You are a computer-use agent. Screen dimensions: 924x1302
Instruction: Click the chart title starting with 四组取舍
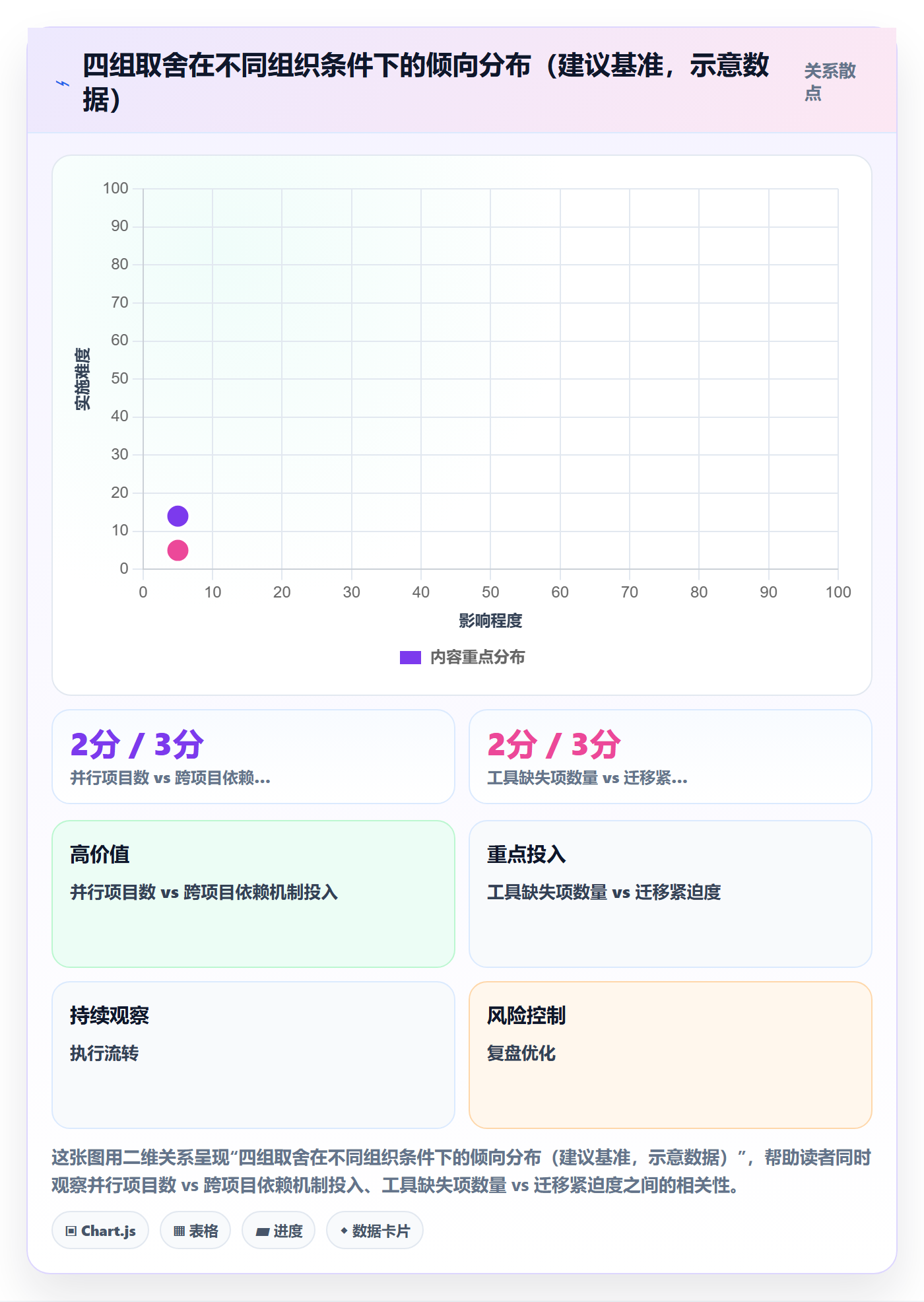[x=426, y=83]
